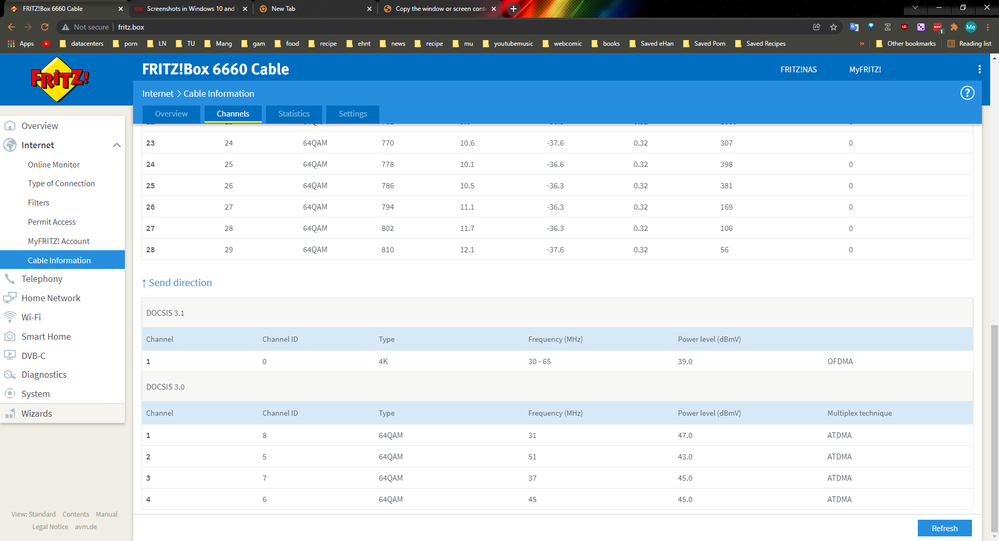999x541 pixels.
Task: Open the Extensions puzzle icon
Action: (954, 27)
